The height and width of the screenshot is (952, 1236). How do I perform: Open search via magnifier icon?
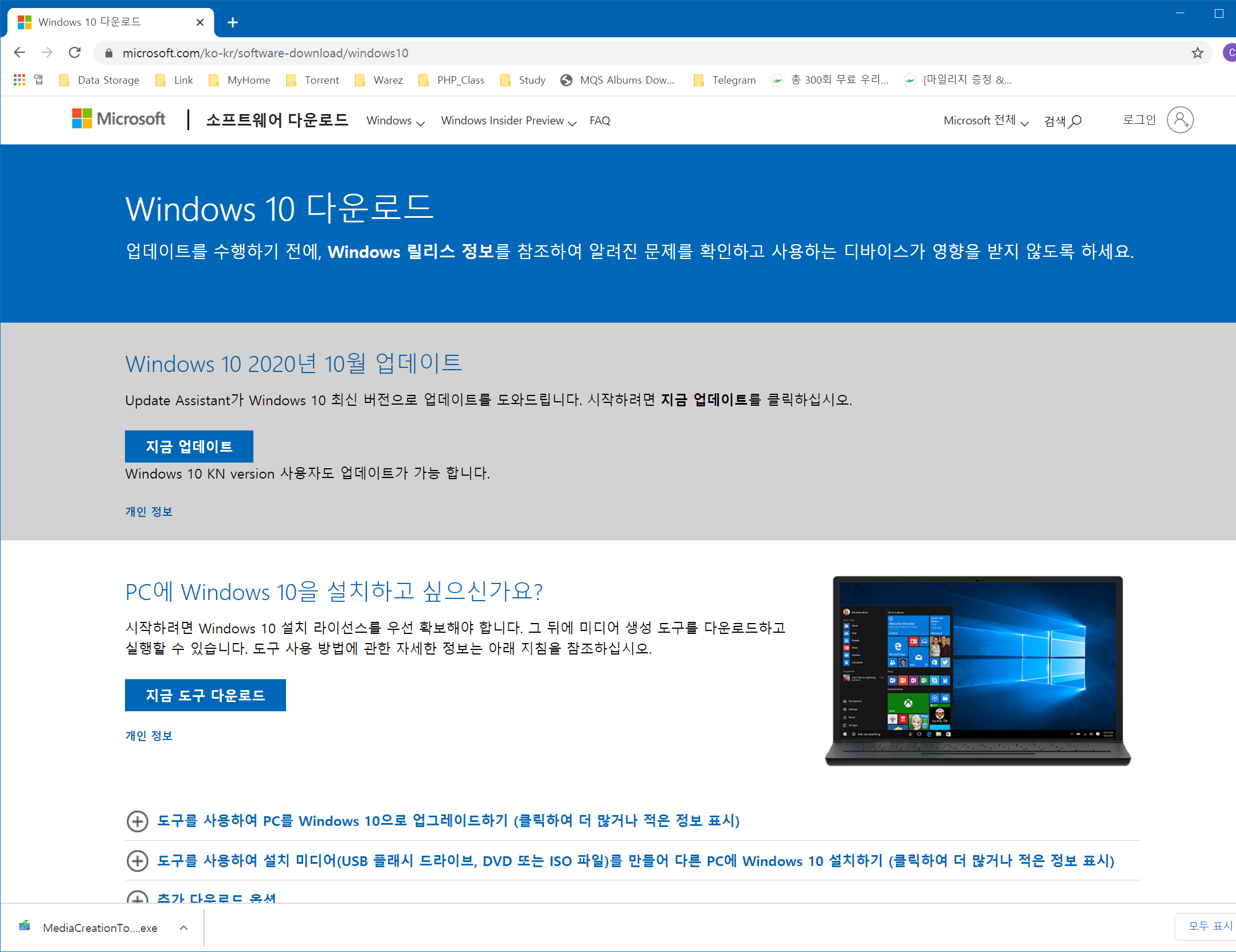[1075, 121]
